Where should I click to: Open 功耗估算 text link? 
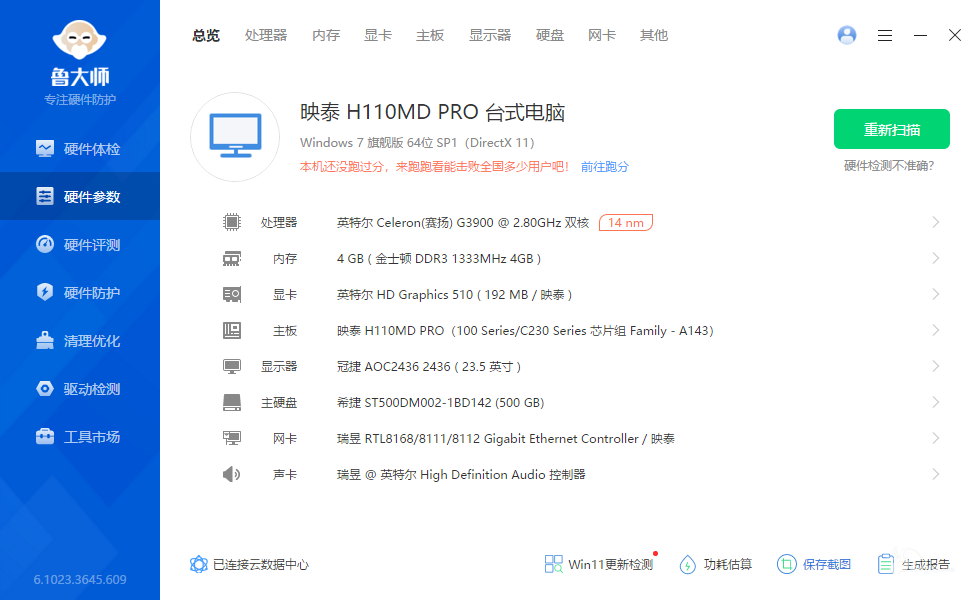[x=728, y=564]
